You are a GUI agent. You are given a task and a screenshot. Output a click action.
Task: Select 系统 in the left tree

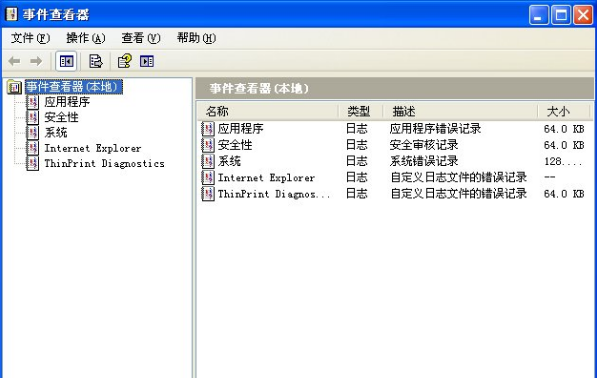coord(56,132)
